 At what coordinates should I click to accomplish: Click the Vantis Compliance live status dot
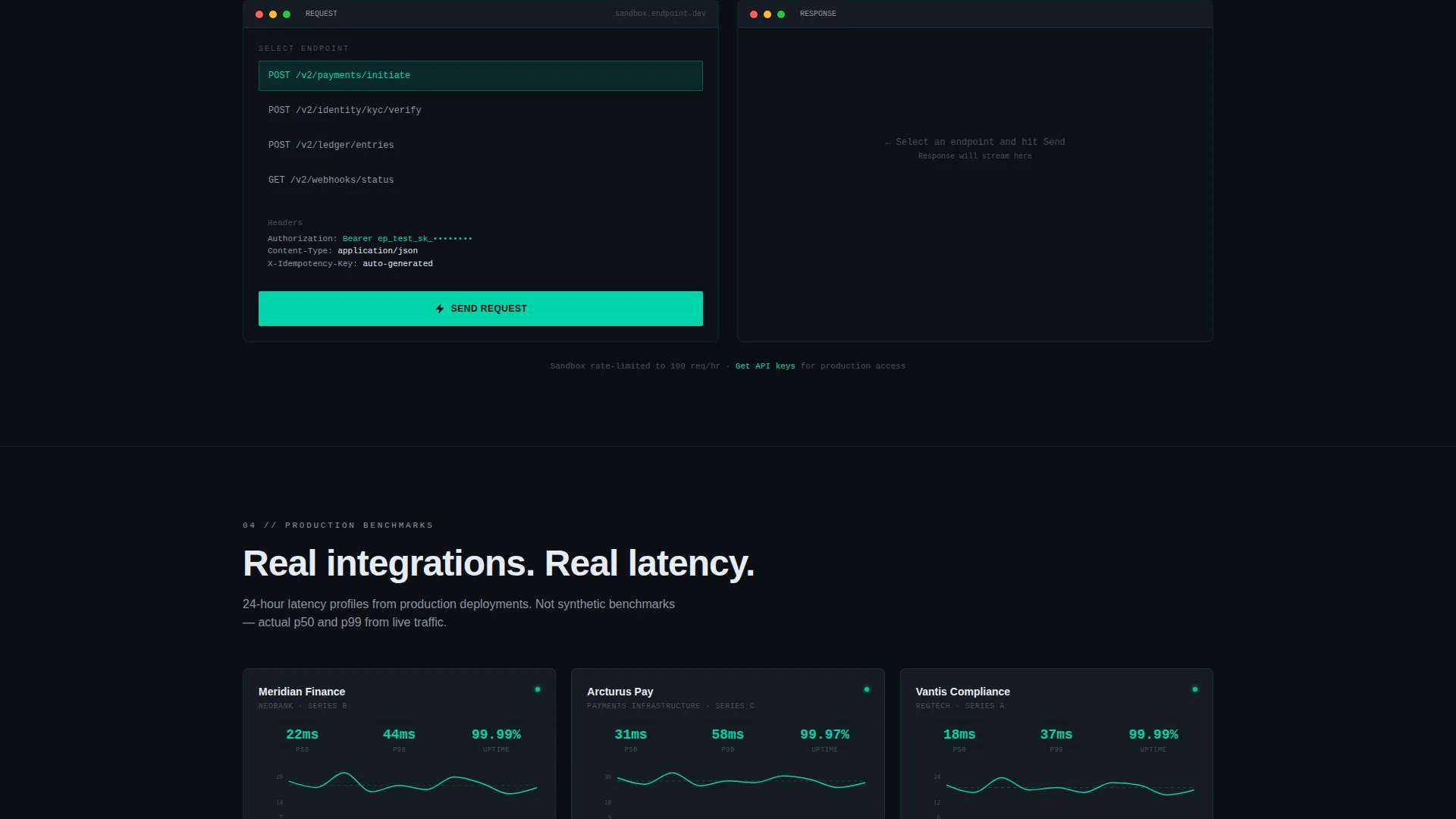point(1195,689)
